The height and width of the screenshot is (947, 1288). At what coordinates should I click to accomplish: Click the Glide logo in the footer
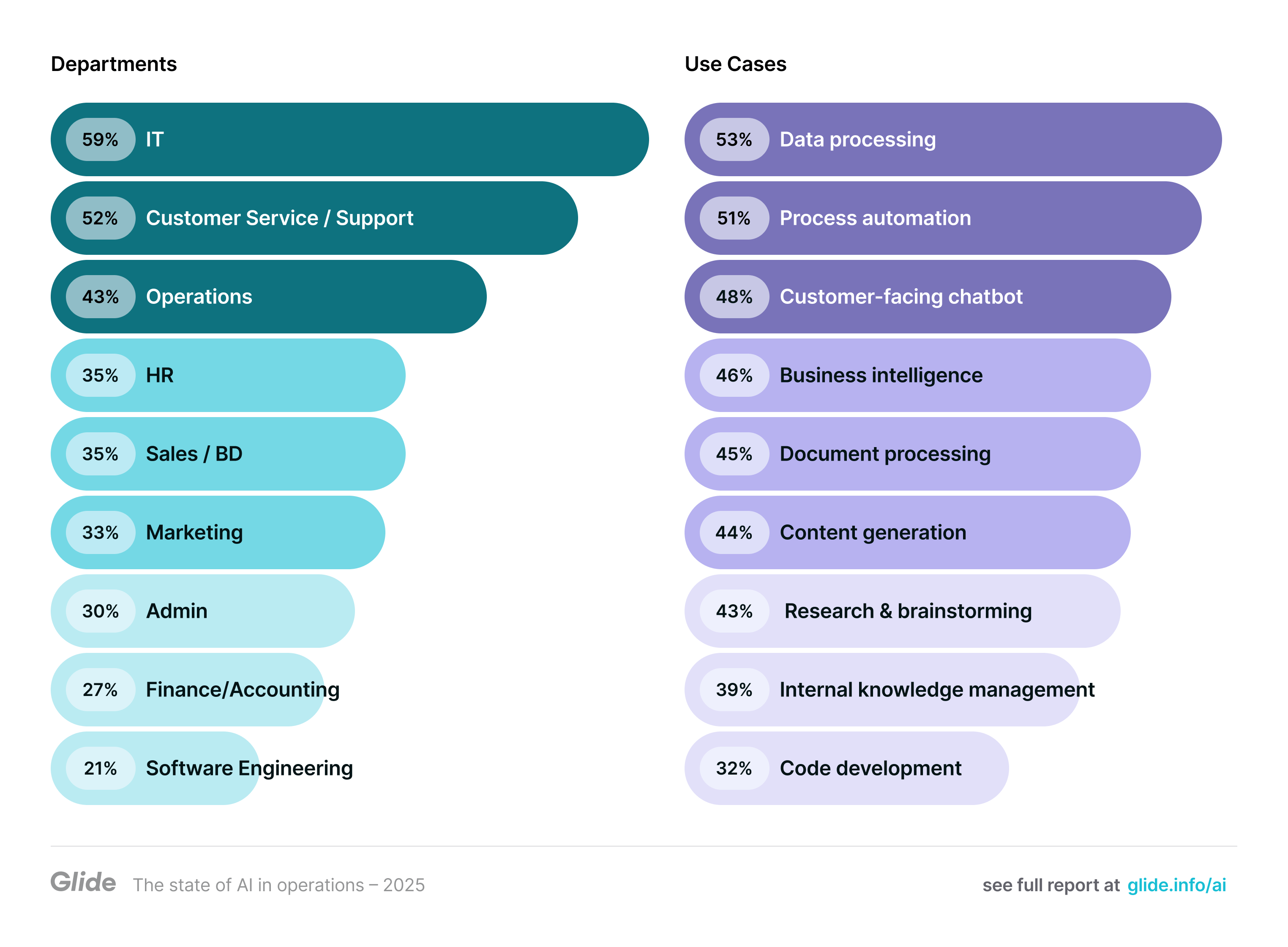click(83, 882)
